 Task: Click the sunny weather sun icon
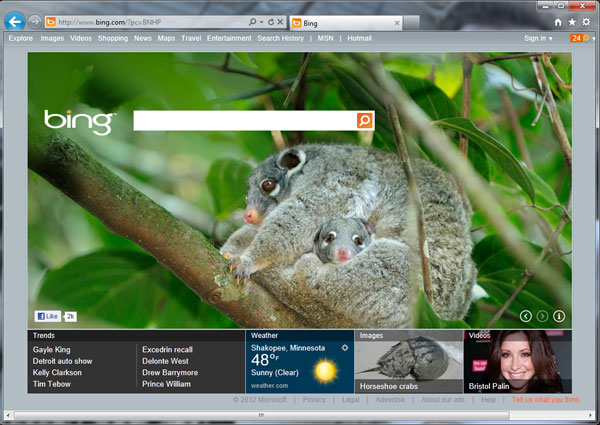tap(325, 371)
